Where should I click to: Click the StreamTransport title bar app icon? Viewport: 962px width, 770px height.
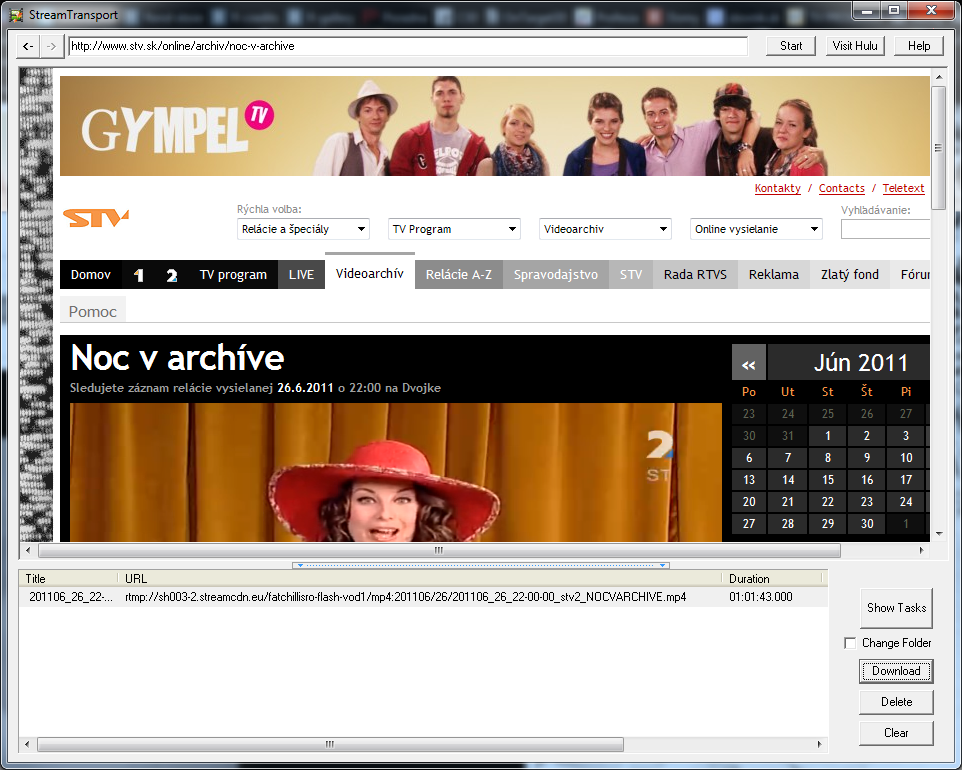click(16, 15)
